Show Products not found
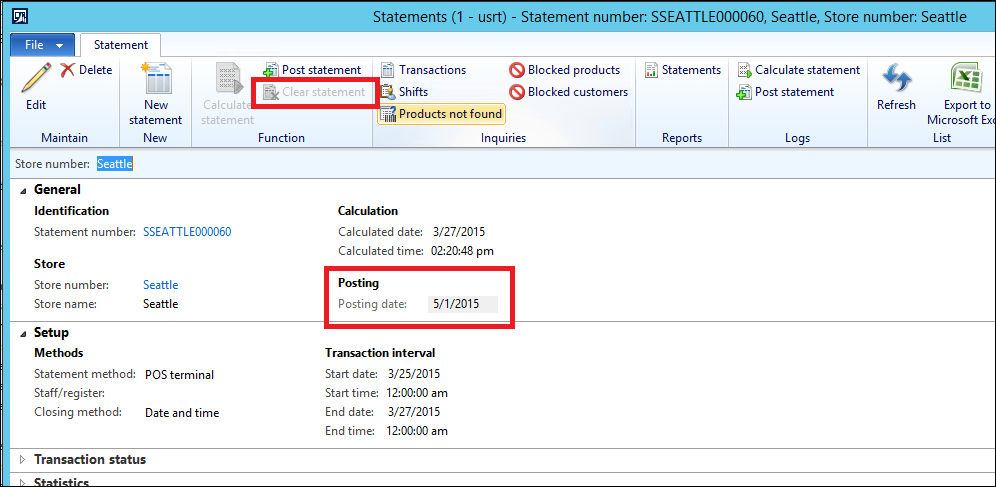 [x=441, y=114]
